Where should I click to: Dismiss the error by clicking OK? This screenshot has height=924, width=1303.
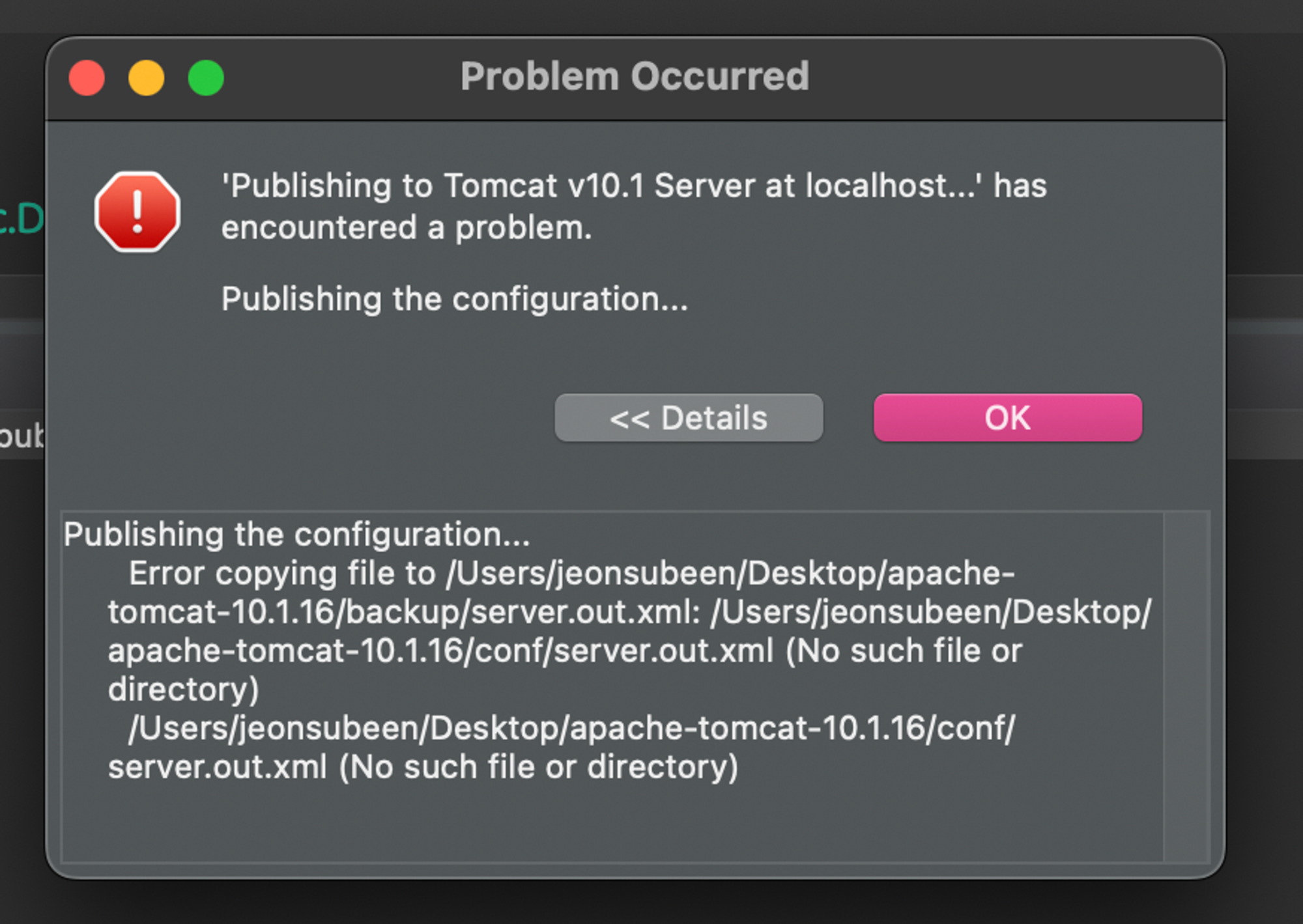tap(1007, 417)
